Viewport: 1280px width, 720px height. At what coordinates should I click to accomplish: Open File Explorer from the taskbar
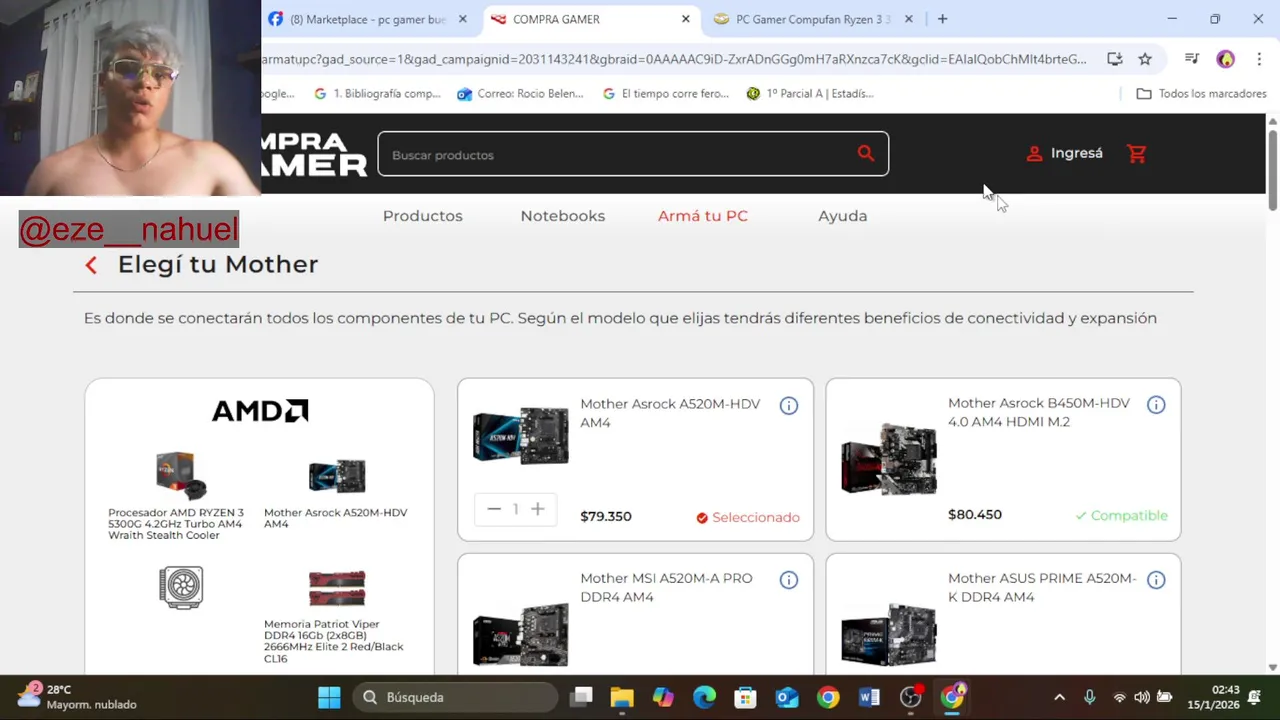click(x=622, y=697)
